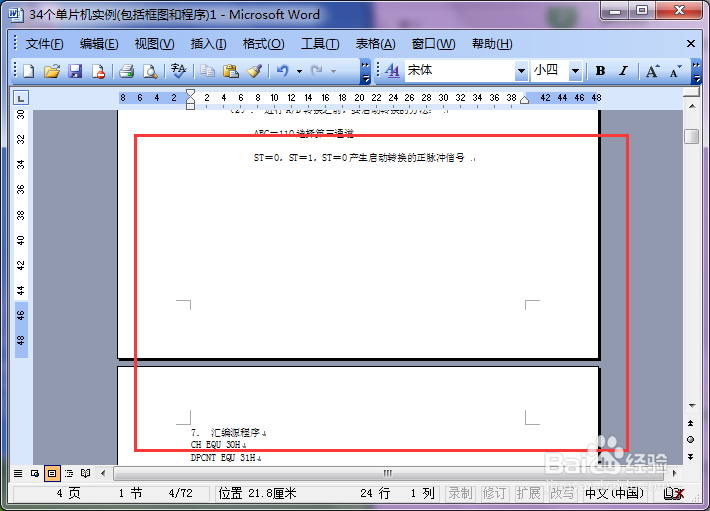Save the document with floppy disk icon
710x511 pixels.
75,71
